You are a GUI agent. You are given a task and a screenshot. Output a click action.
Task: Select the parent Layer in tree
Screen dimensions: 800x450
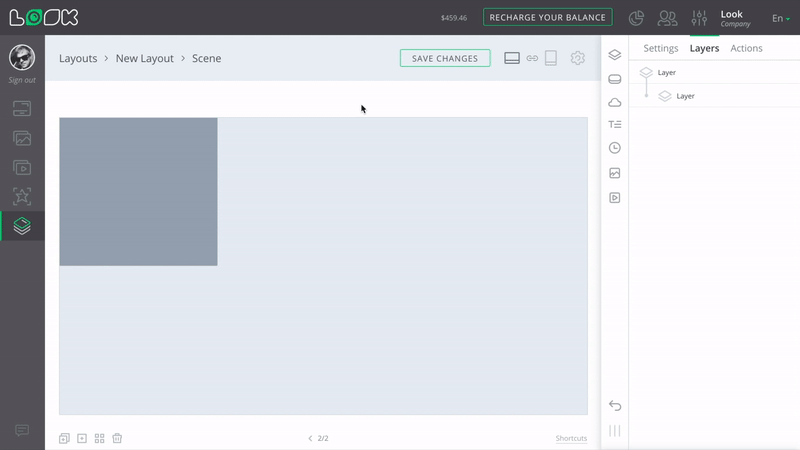pos(667,73)
